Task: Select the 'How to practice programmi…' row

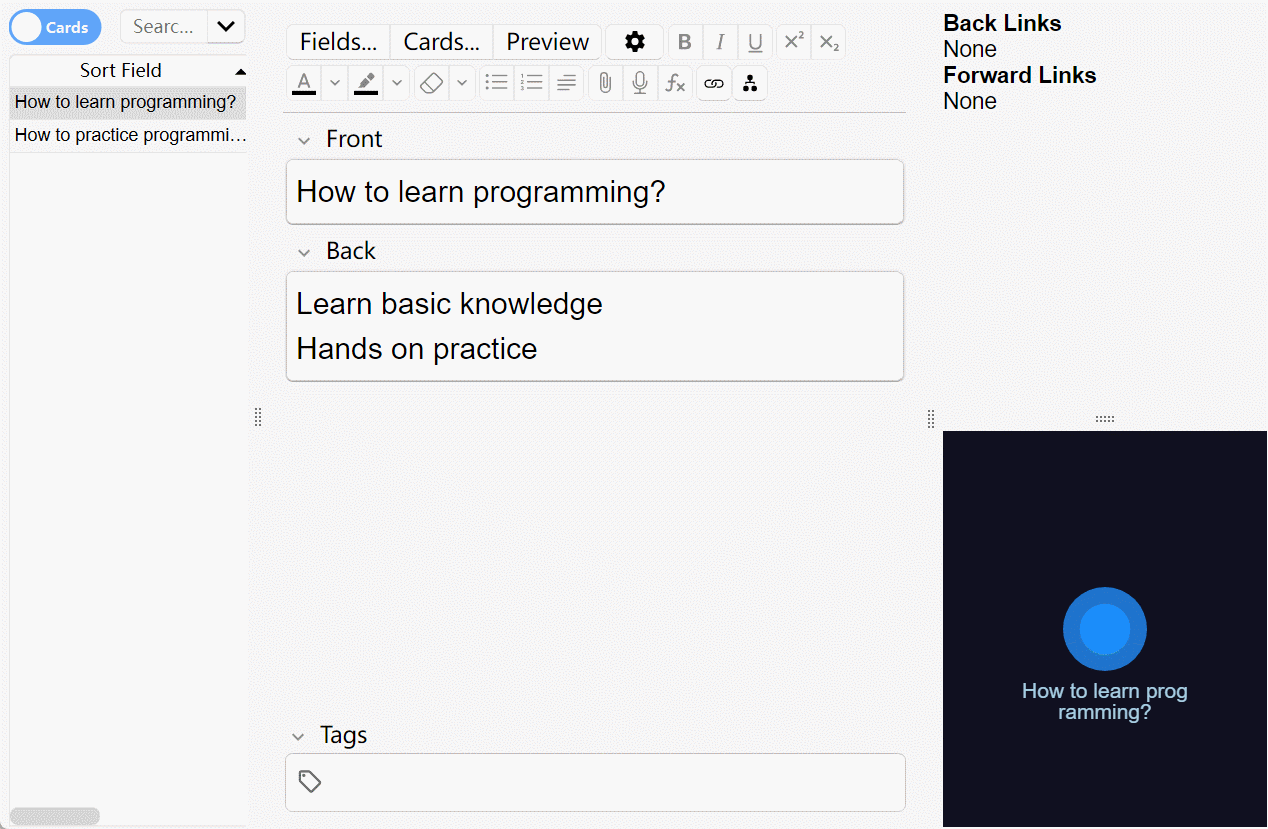Action: click(128, 135)
